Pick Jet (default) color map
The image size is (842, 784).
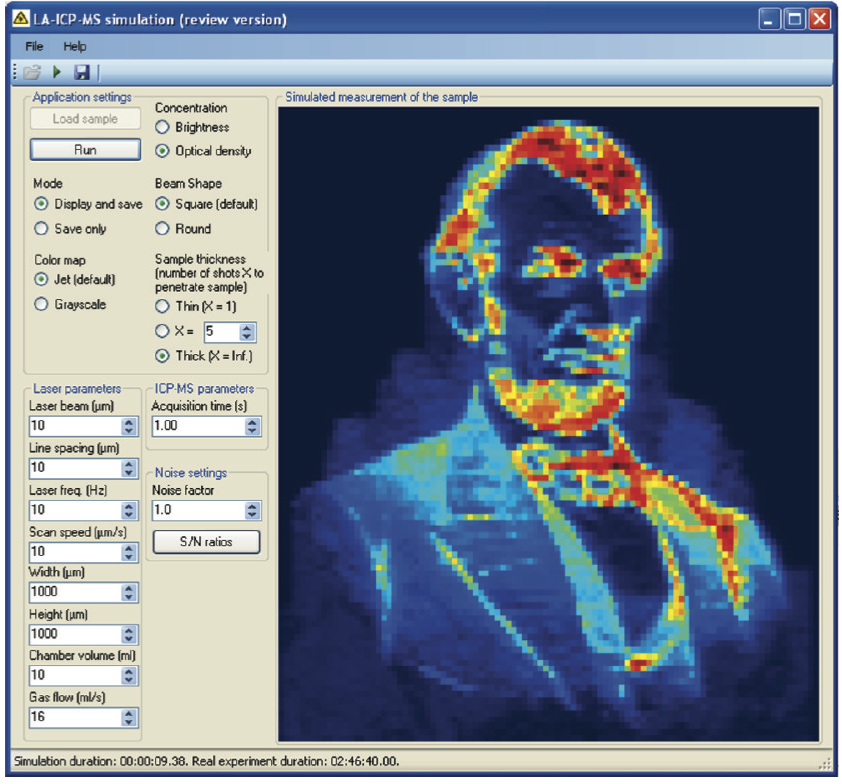(41, 279)
